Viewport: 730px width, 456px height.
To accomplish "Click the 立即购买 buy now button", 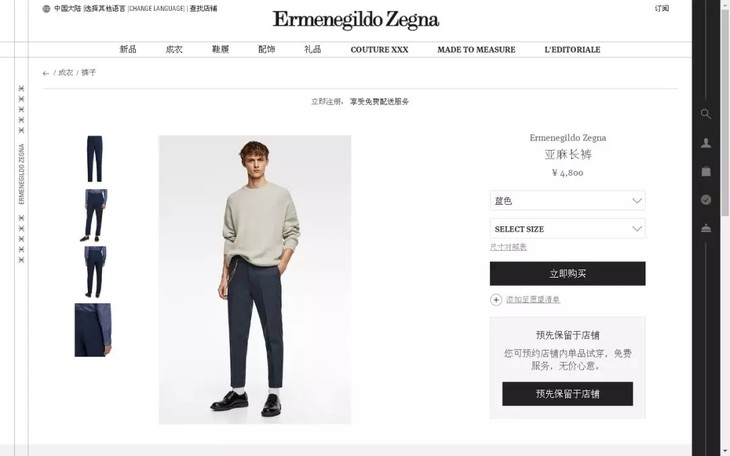I will 568,273.
